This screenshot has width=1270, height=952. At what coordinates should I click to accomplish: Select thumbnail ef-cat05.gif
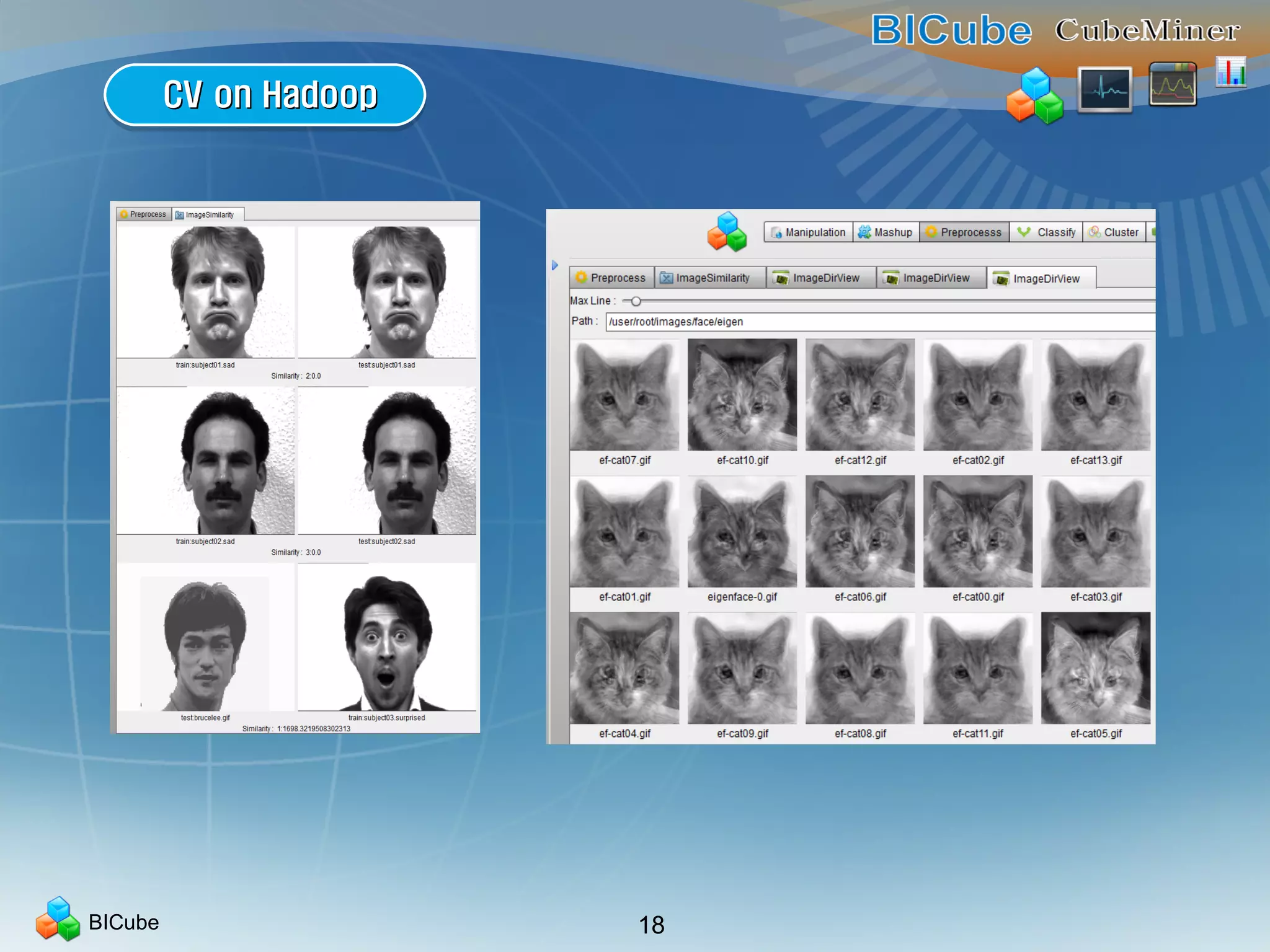(1096, 668)
